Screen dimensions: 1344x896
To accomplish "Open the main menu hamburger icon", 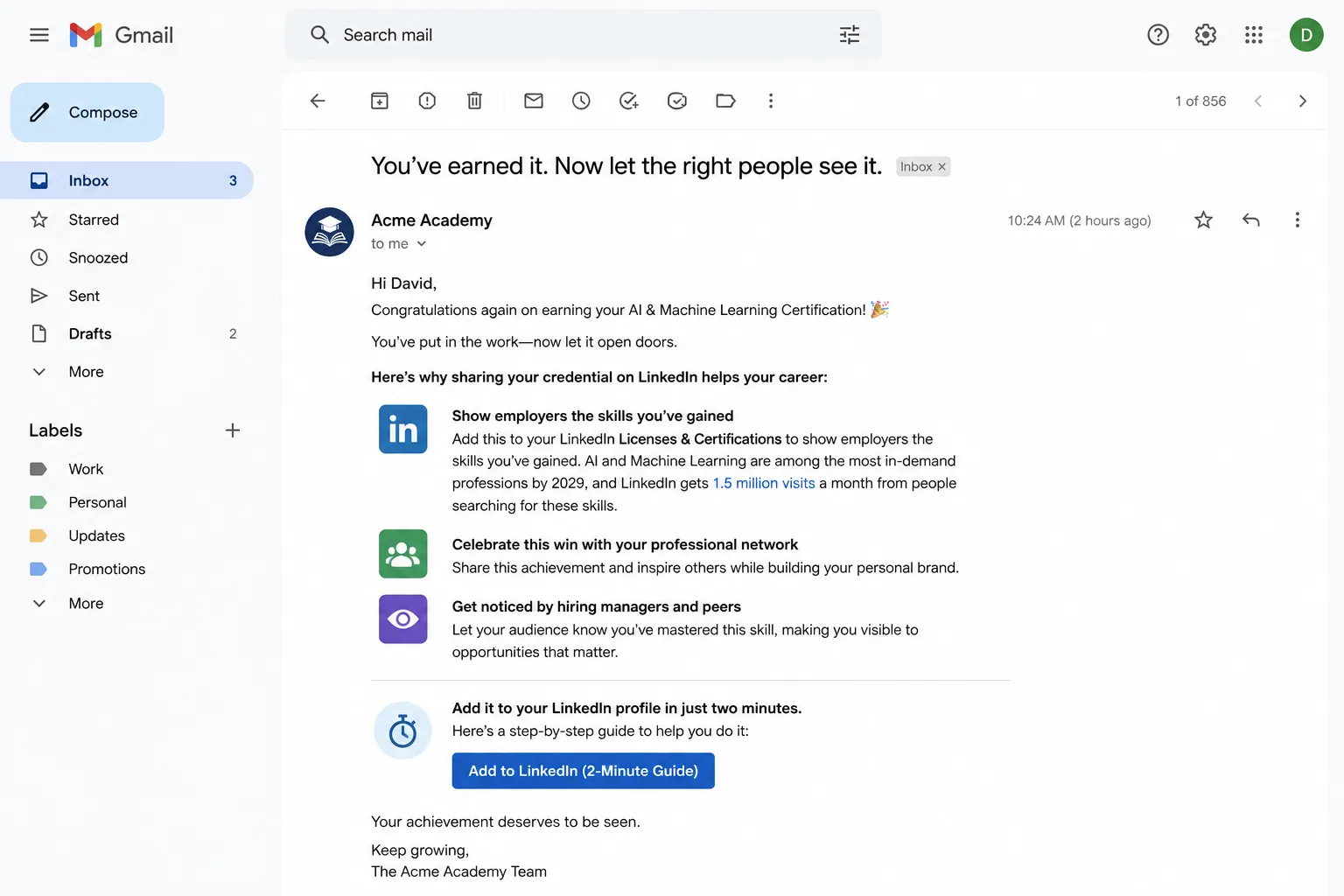I will pos(39,35).
